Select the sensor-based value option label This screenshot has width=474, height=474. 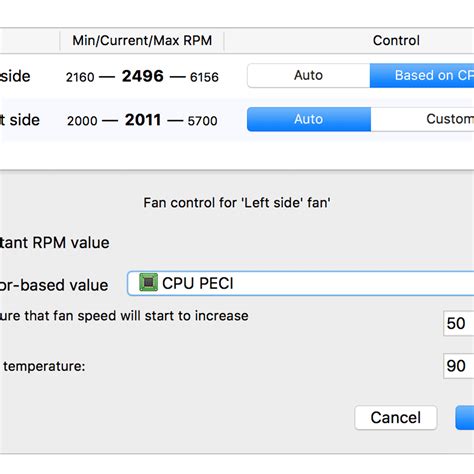click(x=54, y=285)
